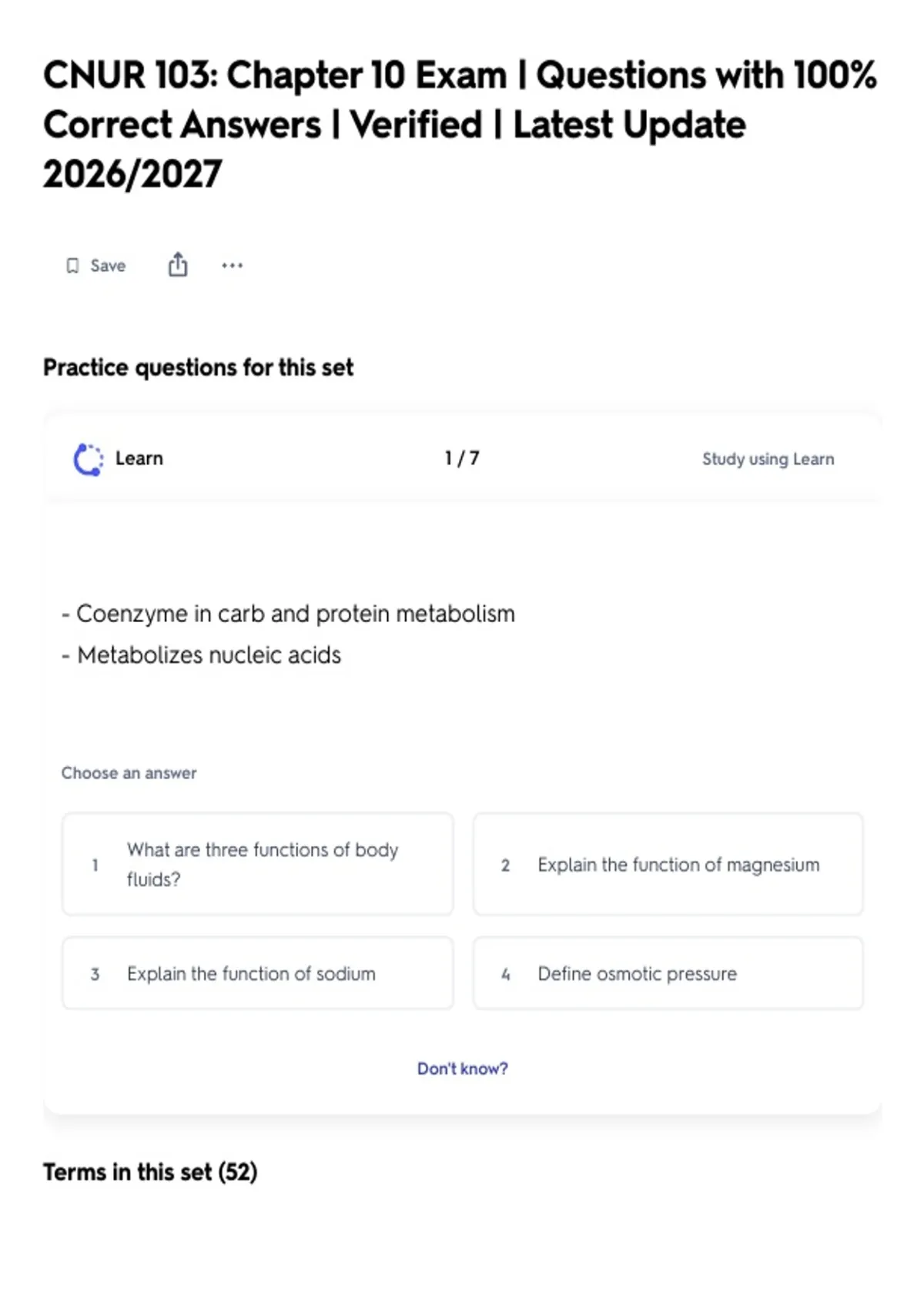924x1309 pixels.
Task: Click the 'Terms in this set (52)' heading
Action: point(150,1172)
